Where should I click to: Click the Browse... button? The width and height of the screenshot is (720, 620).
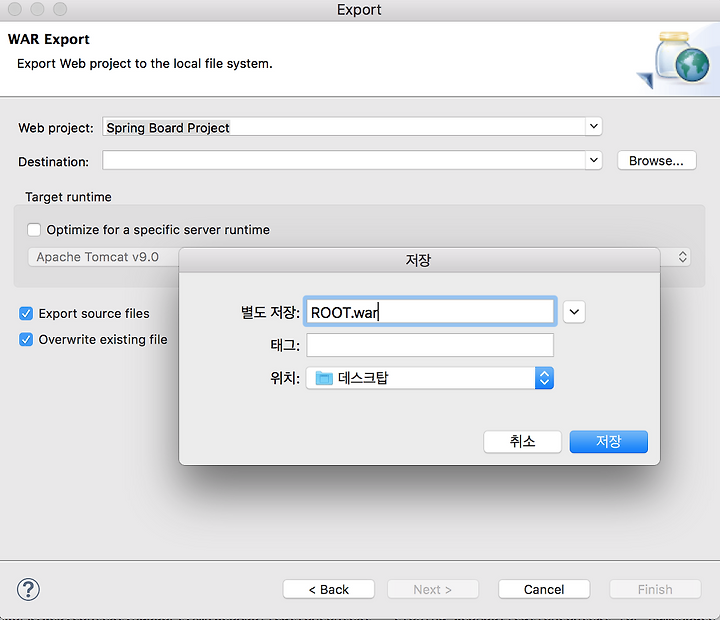tap(657, 161)
